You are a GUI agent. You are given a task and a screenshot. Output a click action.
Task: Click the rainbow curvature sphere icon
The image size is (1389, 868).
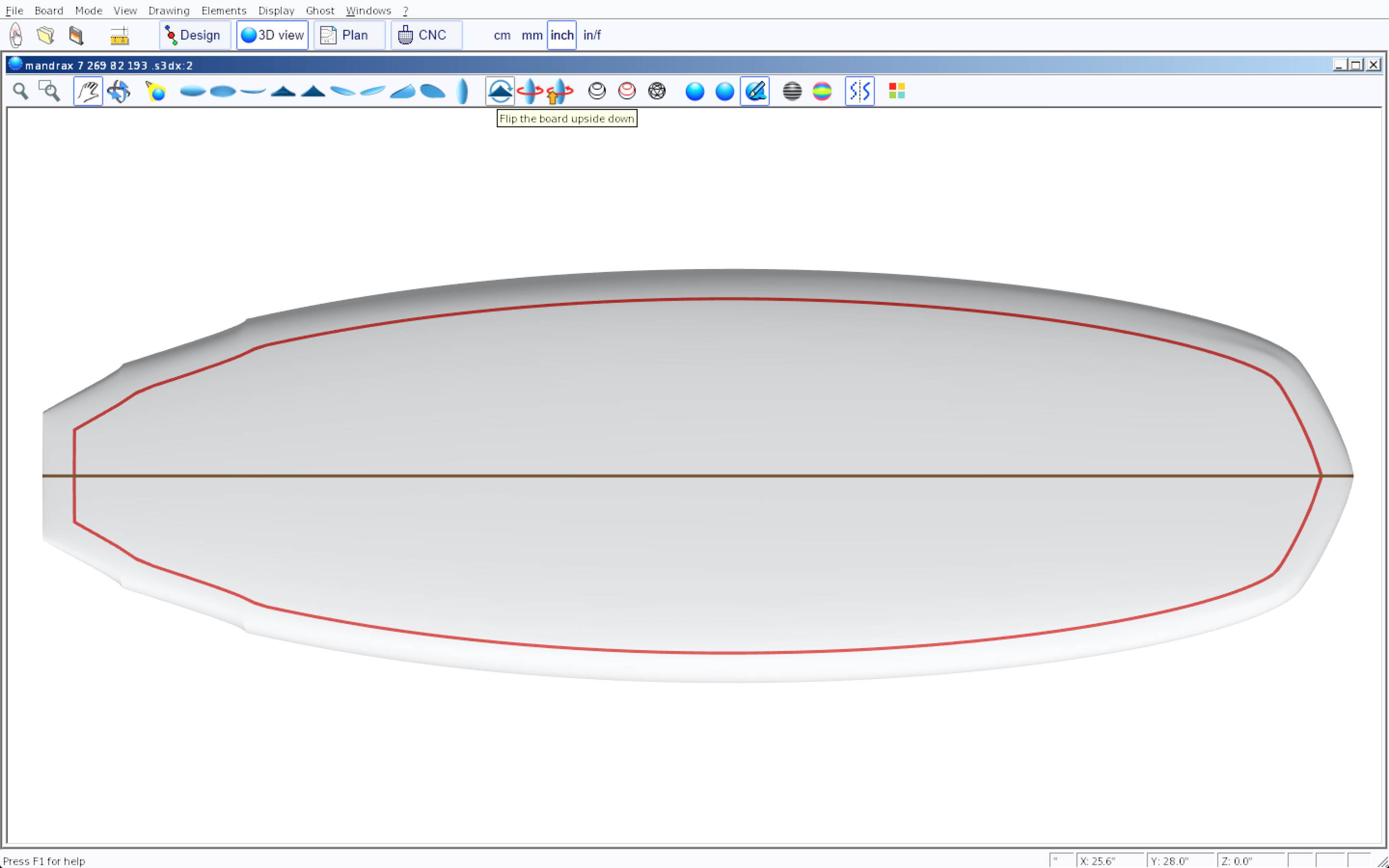tap(822, 91)
